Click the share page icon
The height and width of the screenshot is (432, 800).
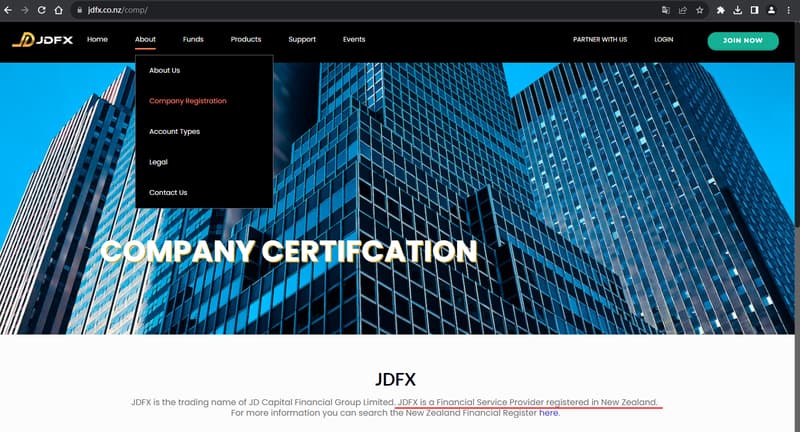[683, 10]
